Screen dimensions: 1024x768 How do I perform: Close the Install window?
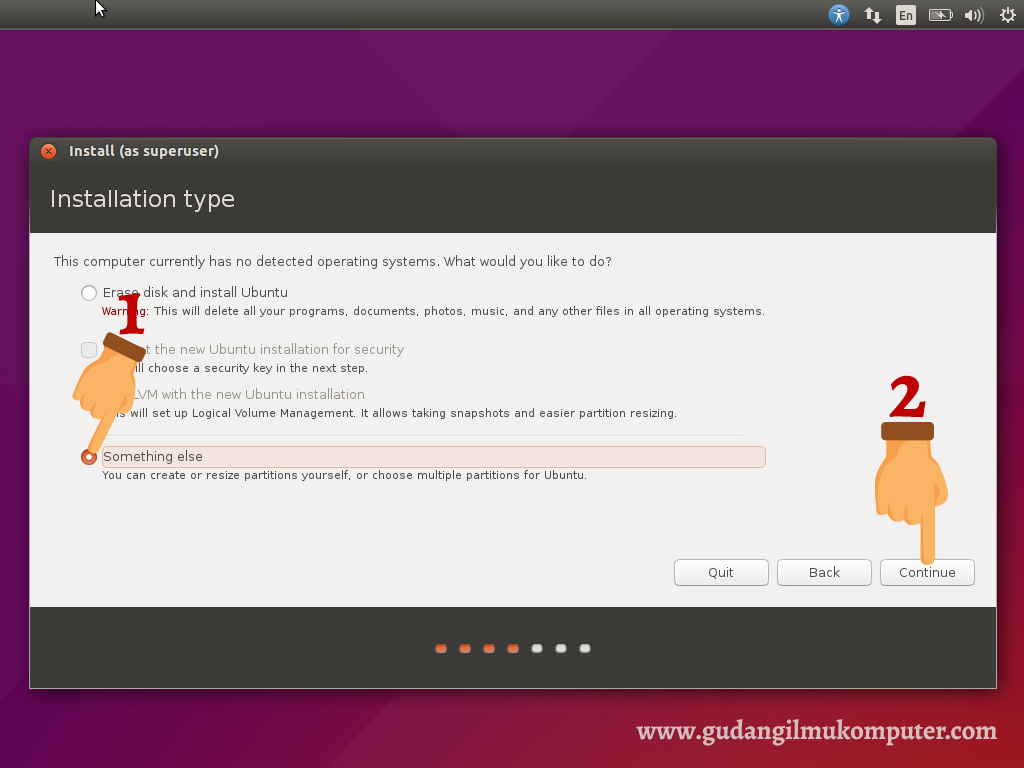[48, 152]
